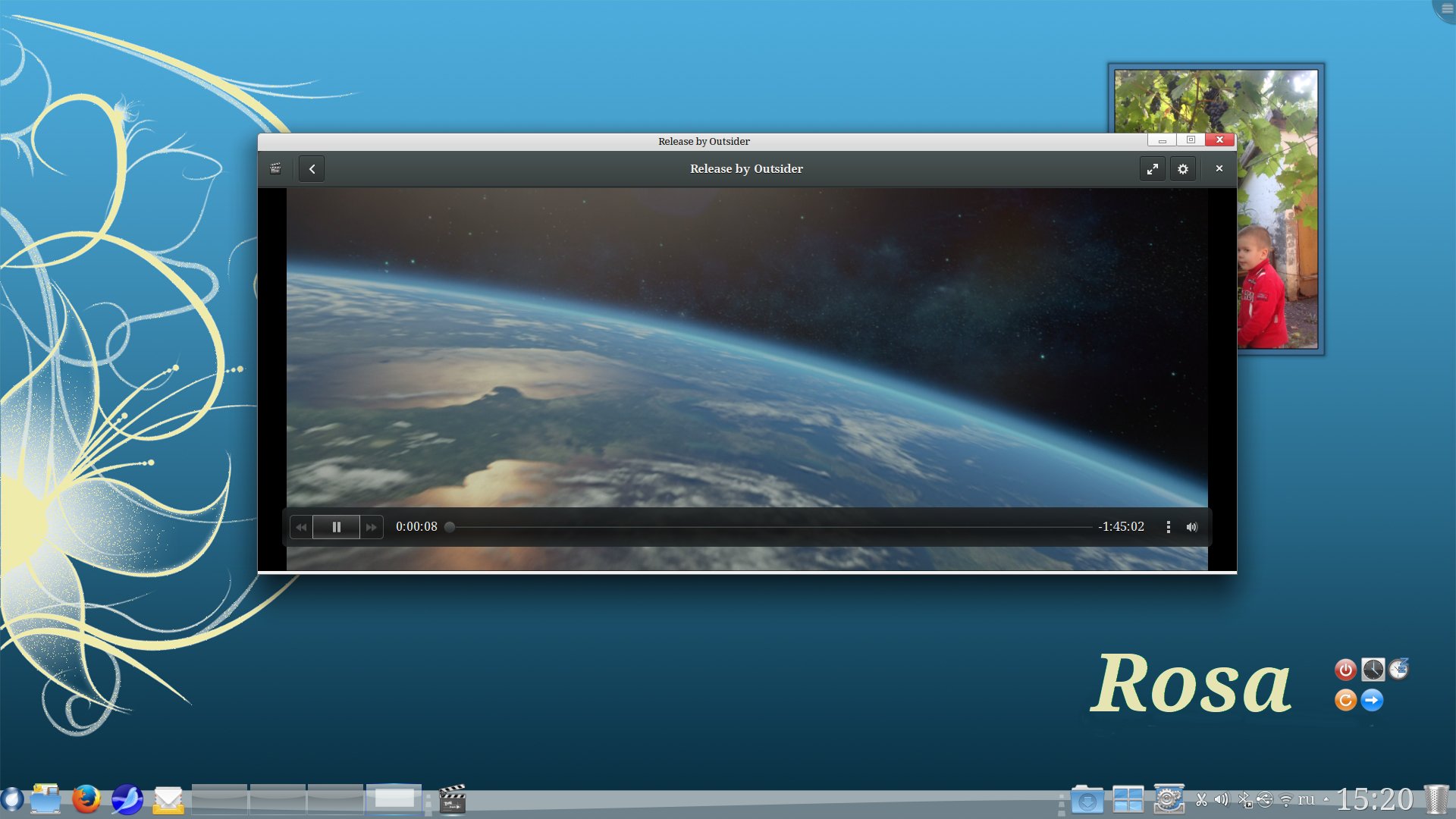This screenshot has width=1456, height=819.
Task: Open the three-dot options menu
Action: pos(1168,527)
